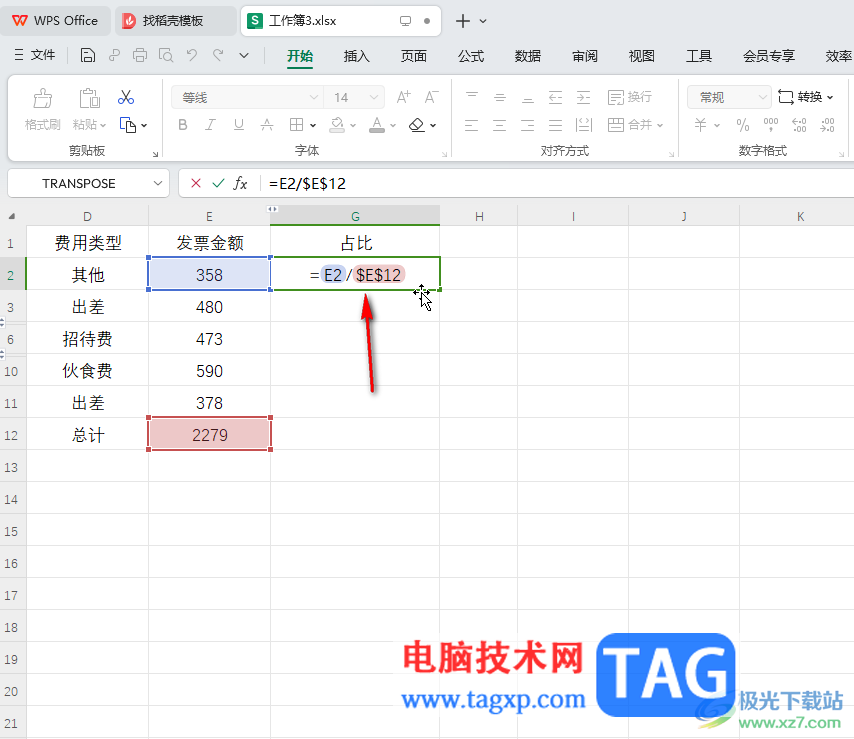Click the Clear eraser icon

pos(417,125)
